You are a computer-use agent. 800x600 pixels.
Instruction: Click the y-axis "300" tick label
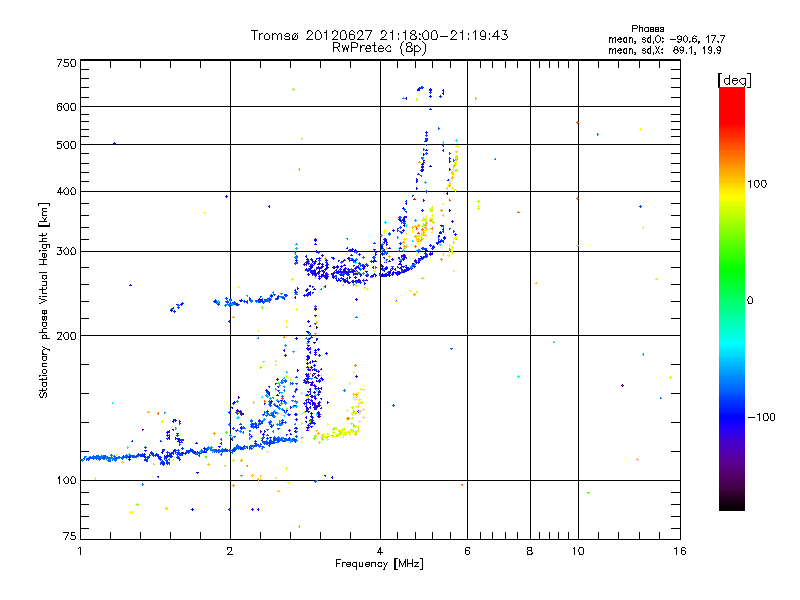tap(66, 252)
